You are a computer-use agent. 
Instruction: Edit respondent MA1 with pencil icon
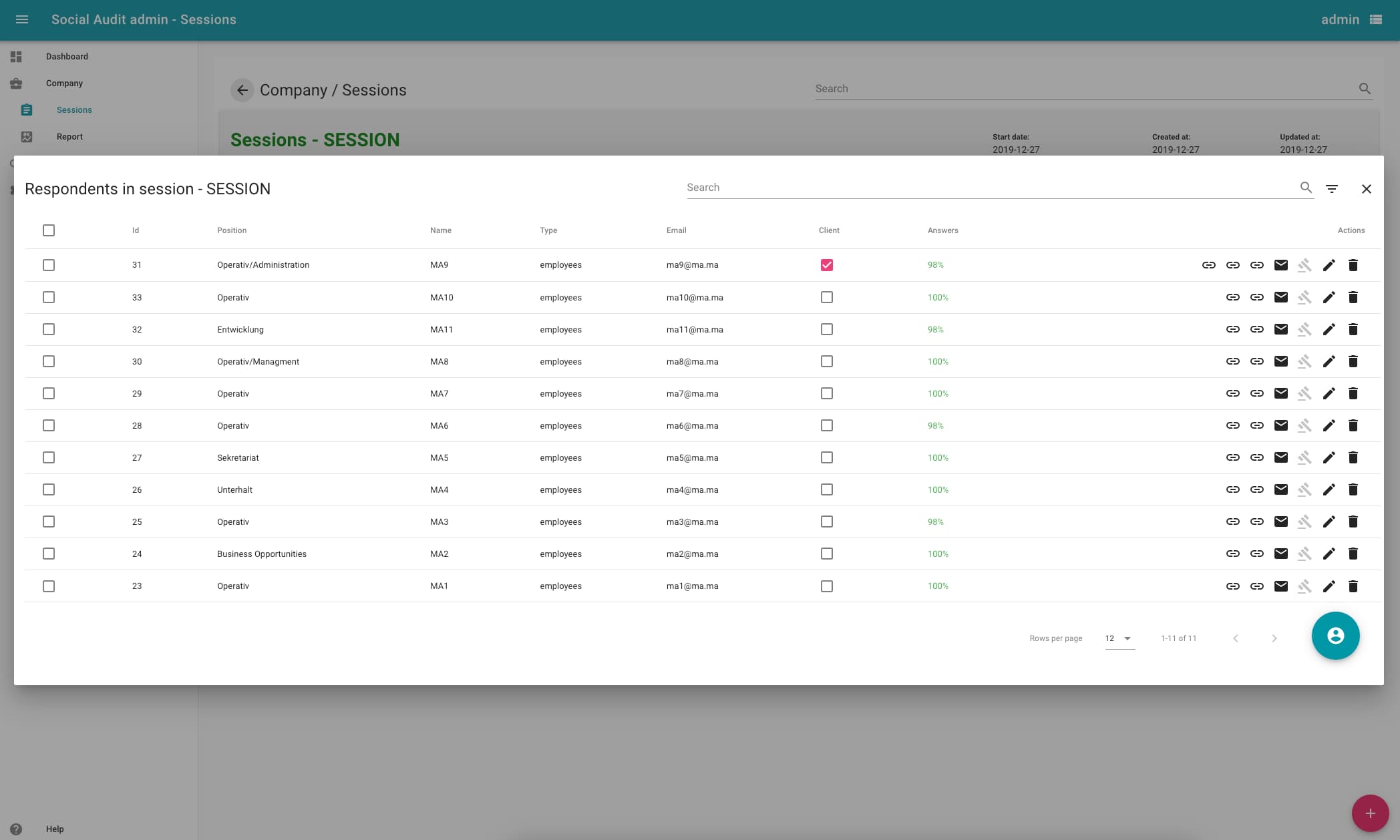coord(1329,586)
